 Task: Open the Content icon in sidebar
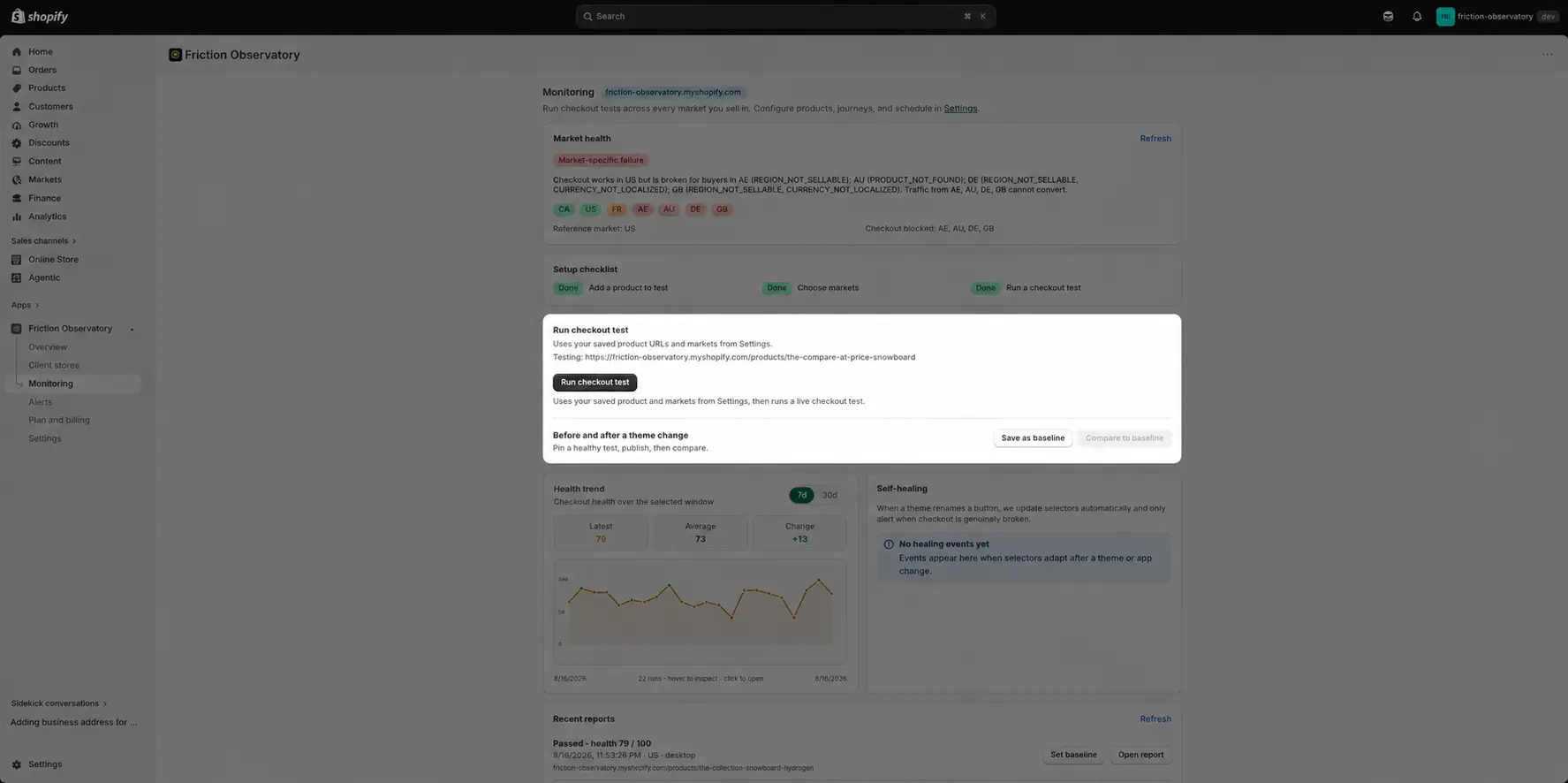point(16,161)
